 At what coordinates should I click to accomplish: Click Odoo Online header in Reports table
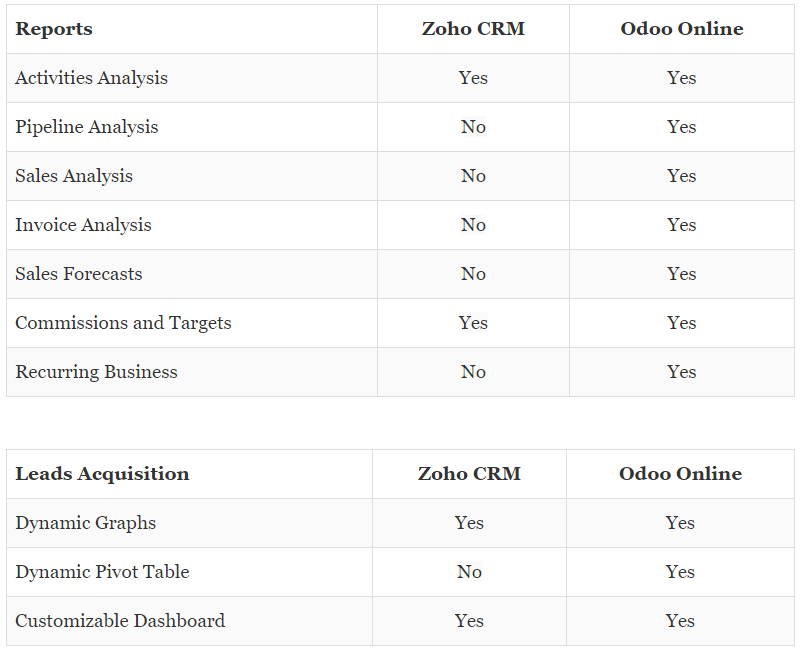(x=682, y=29)
